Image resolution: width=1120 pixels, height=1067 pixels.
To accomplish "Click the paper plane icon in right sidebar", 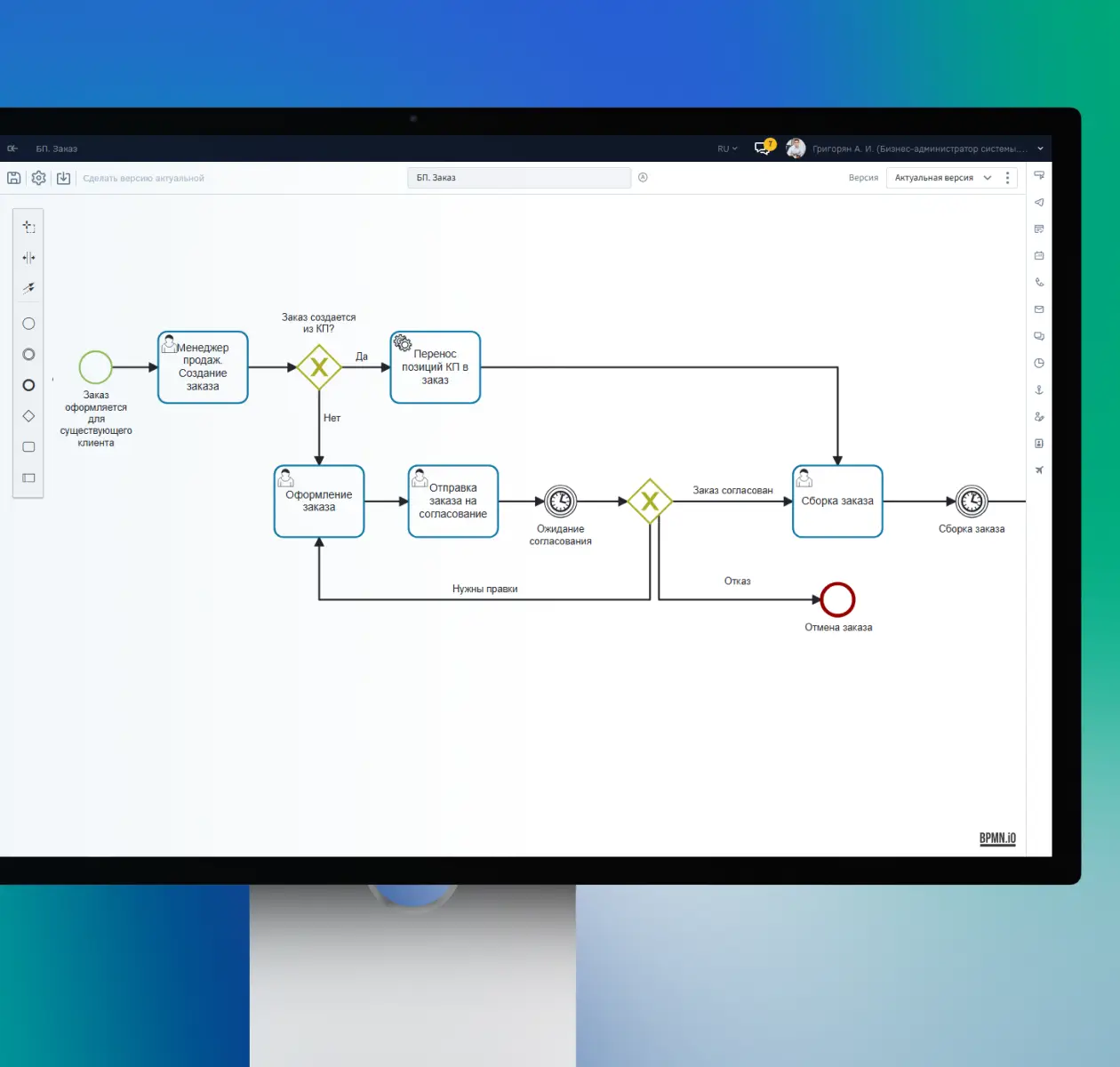I will tap(1039, 202).
